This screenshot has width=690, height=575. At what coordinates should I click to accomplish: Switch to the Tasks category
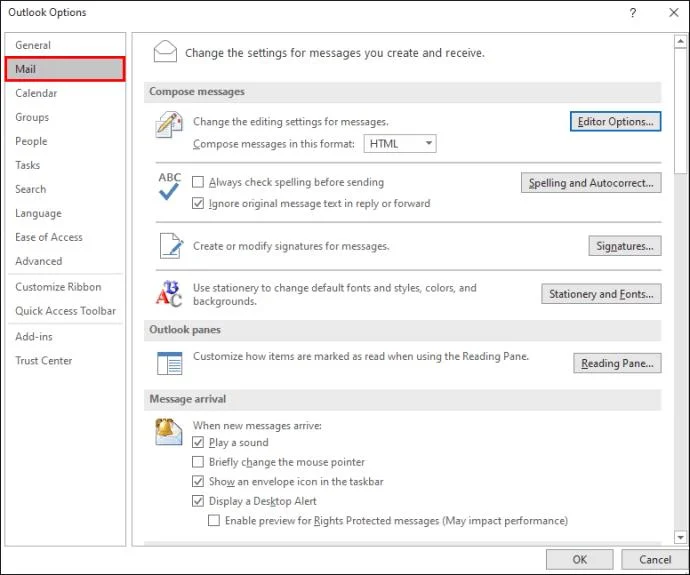point(65,165)
